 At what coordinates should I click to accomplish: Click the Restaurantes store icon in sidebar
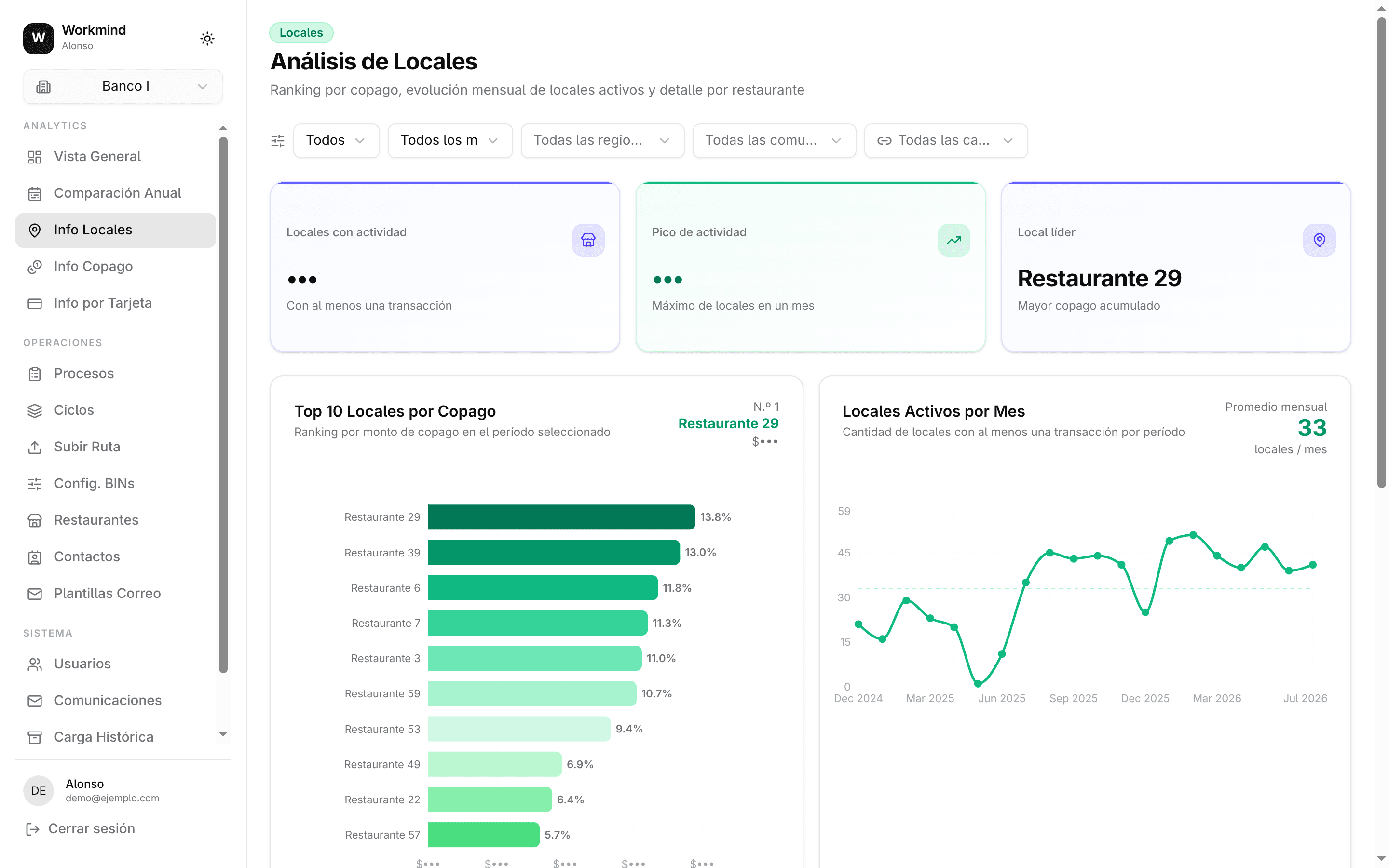click(x=35, y=521)
